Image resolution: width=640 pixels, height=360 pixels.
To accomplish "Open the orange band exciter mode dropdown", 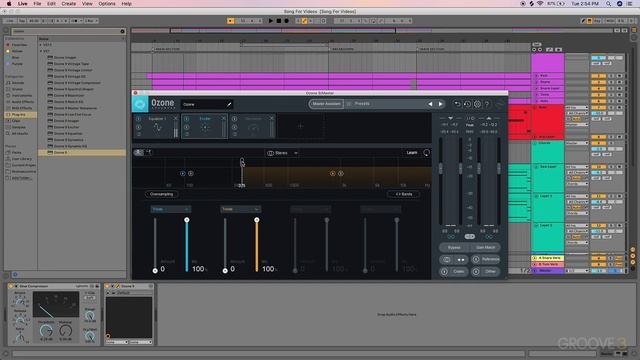I will pyautogui.click(x=240, y=209).
